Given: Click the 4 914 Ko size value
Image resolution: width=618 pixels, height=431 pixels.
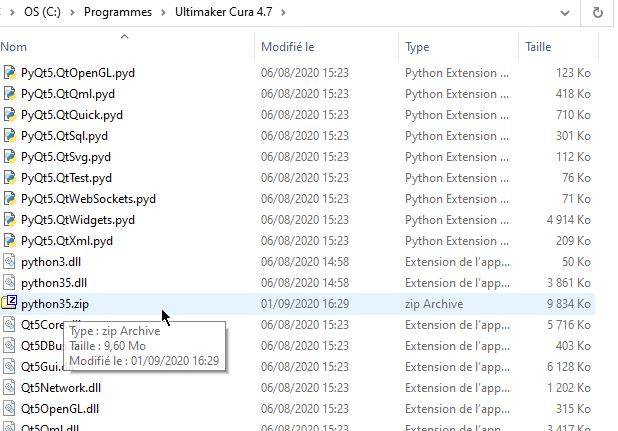Looking at the screenshot, I should click(x=569, y=220).
